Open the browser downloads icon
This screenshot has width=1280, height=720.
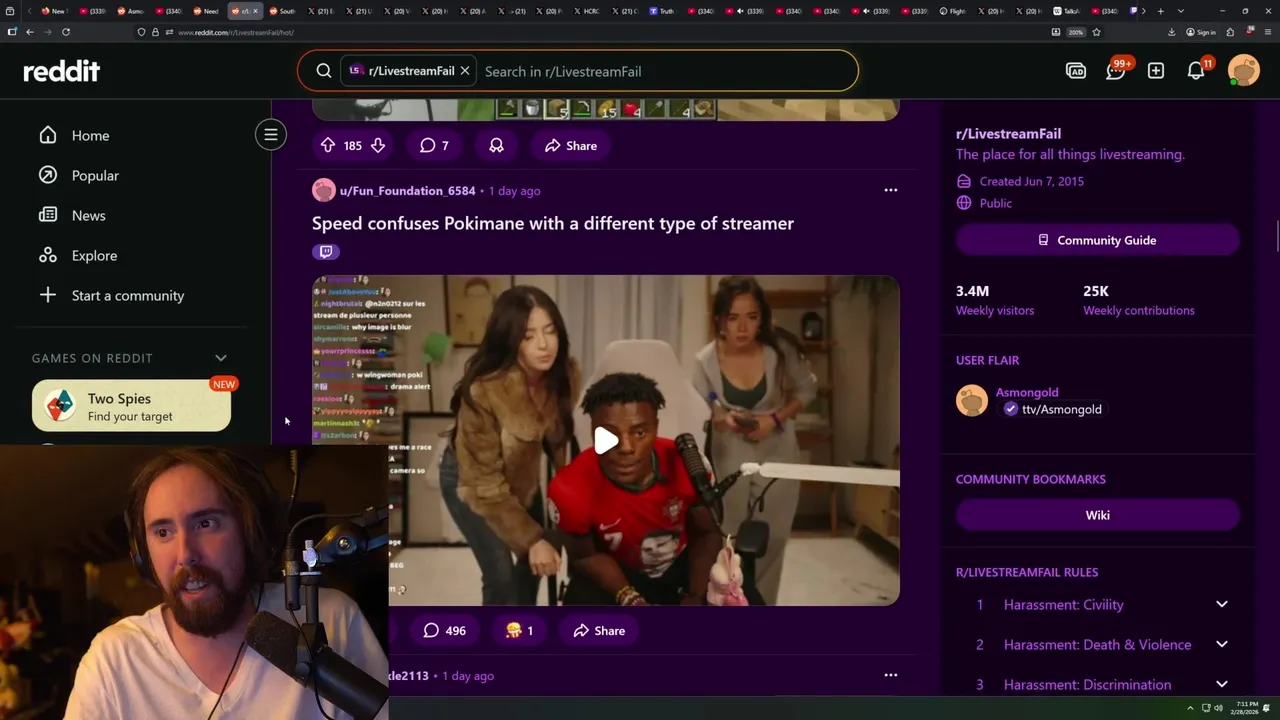[1171, 32]
